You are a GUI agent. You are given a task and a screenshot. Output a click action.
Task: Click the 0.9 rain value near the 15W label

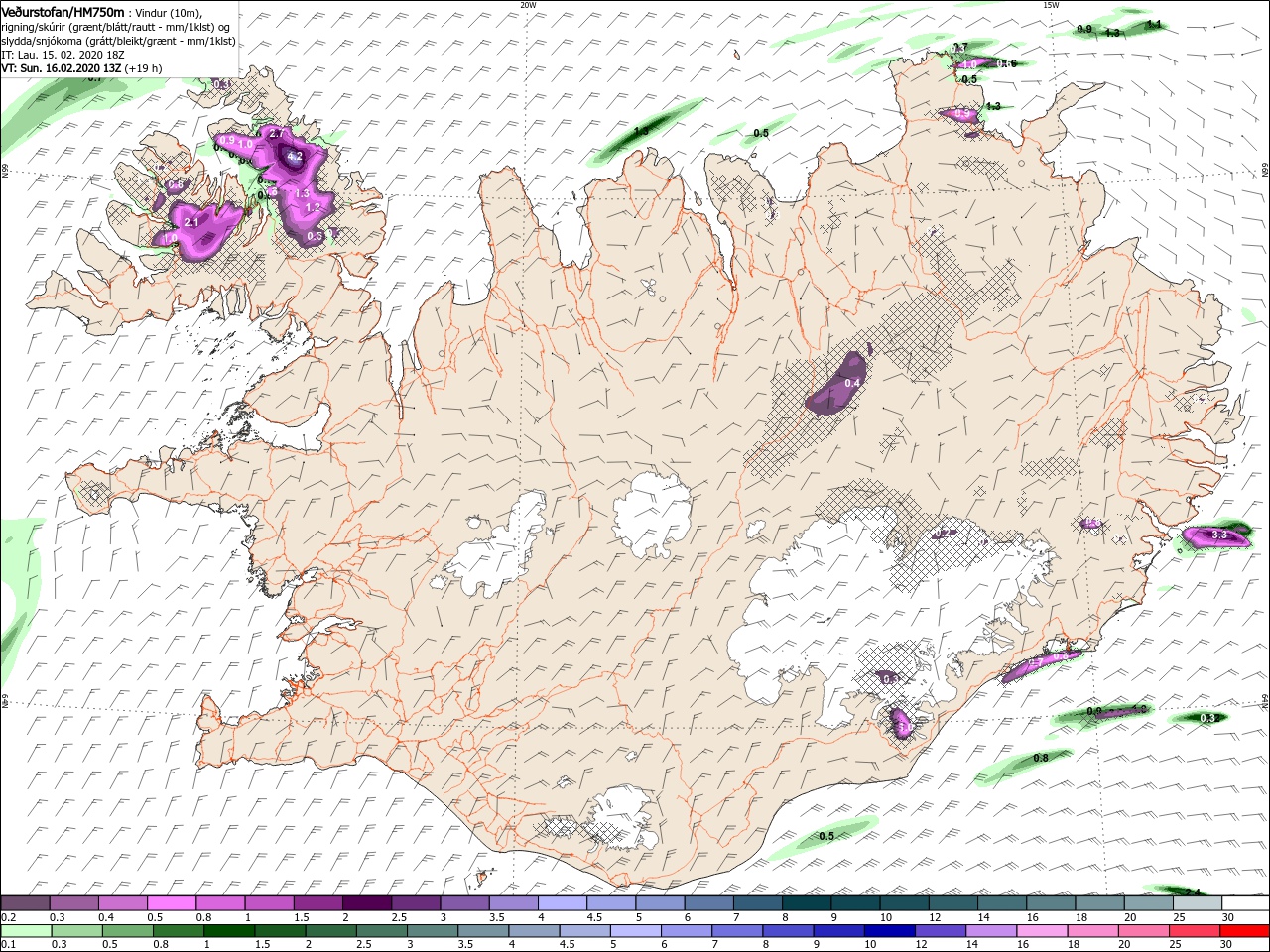point(1084,30)
